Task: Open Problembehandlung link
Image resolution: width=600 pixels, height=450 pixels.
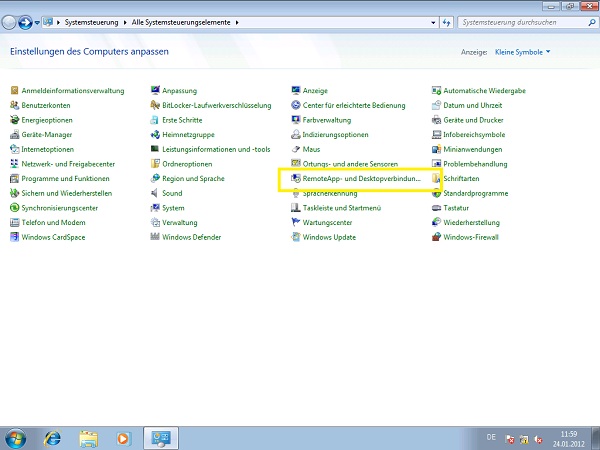Action: (x=475, y=164)
